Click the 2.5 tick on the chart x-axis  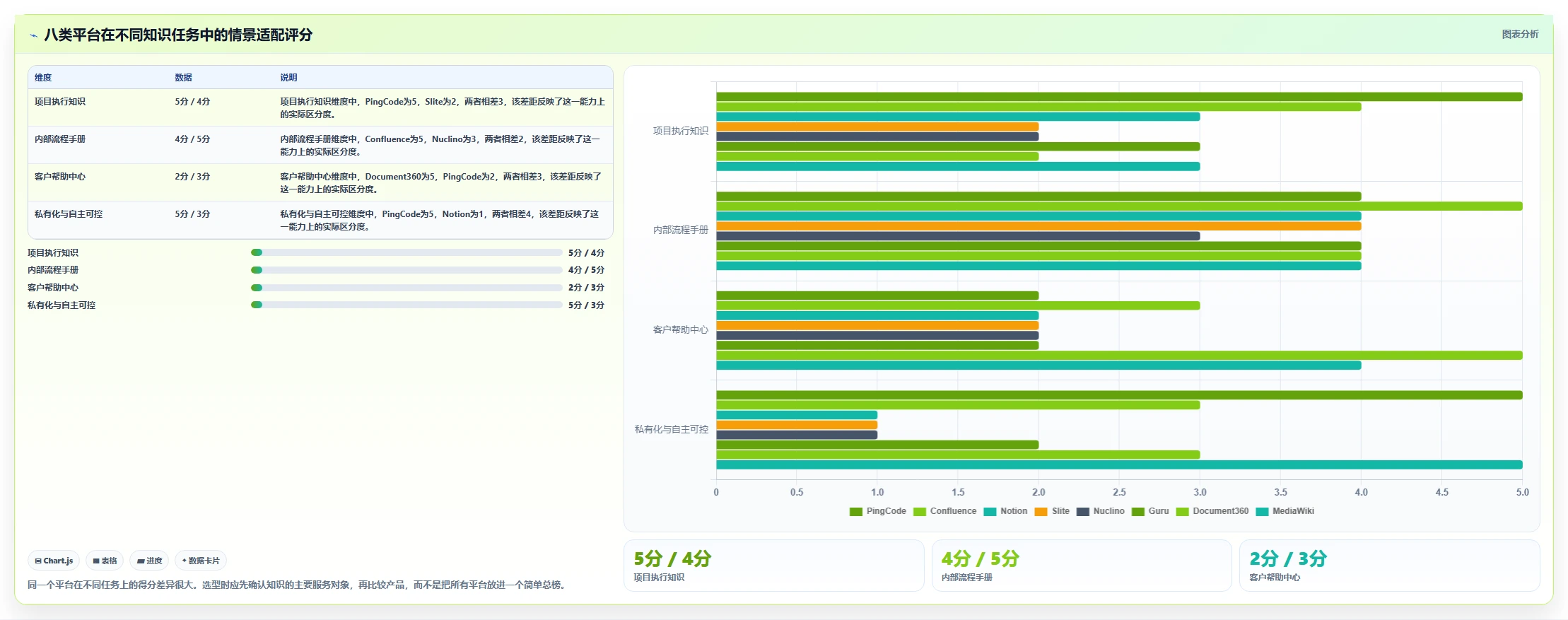click(x=1119, y=493)
